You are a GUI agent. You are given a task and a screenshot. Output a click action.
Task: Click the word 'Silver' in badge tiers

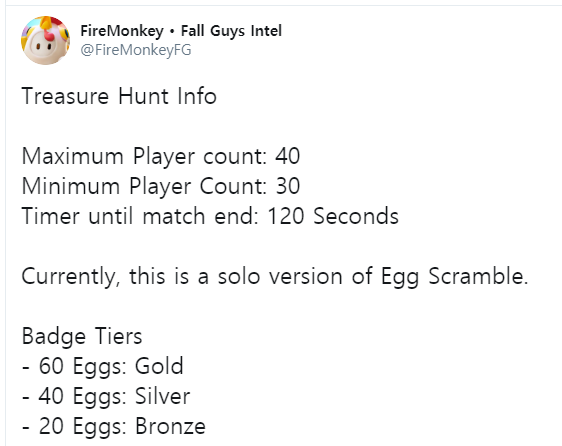click(x=163, y=396)
